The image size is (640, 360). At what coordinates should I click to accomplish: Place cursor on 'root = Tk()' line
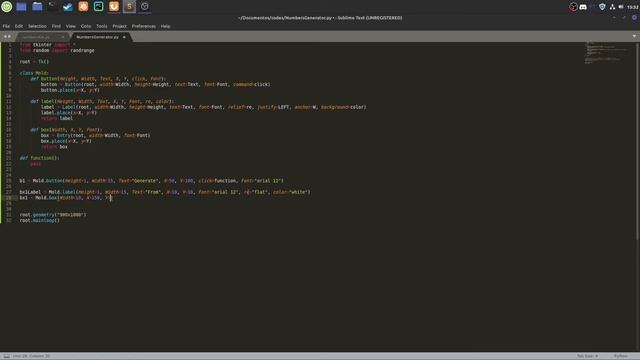34,62
